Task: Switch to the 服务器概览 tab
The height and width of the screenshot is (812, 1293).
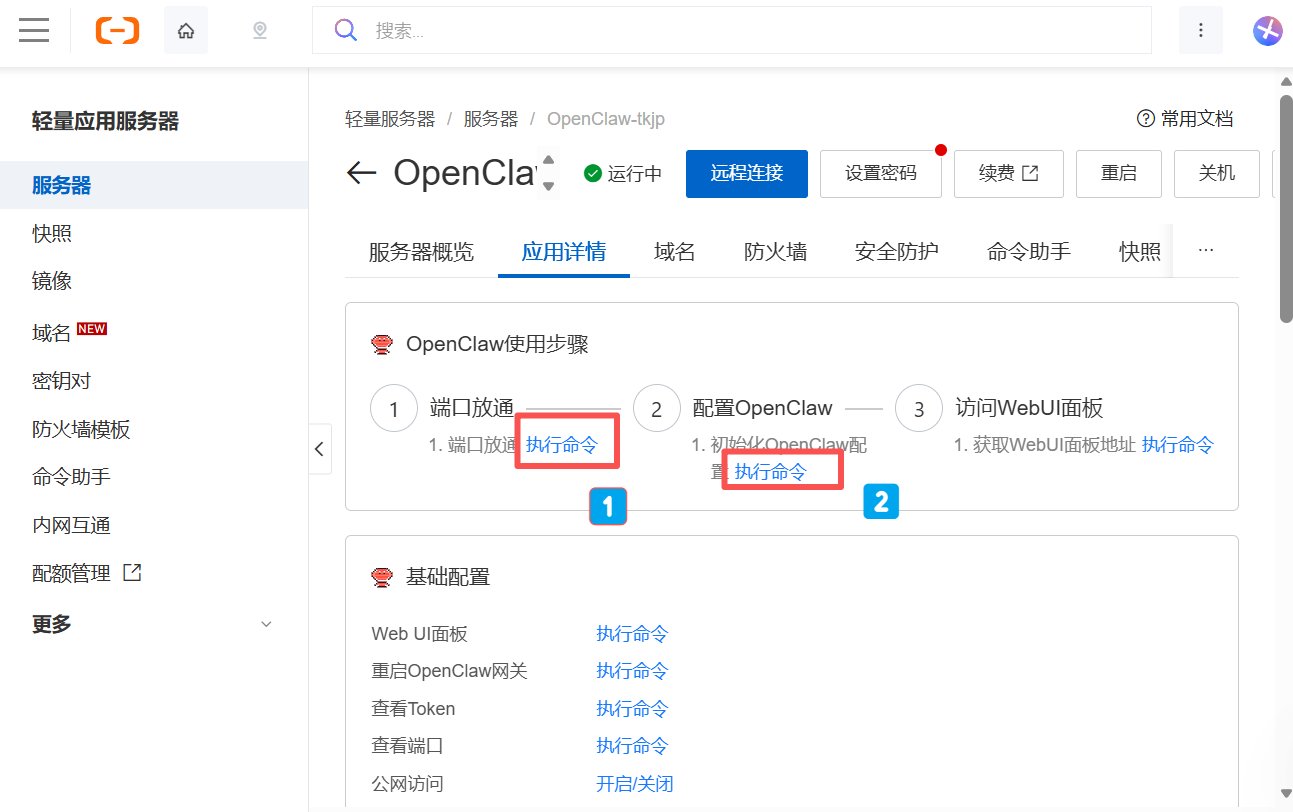Action: [421, 251]
